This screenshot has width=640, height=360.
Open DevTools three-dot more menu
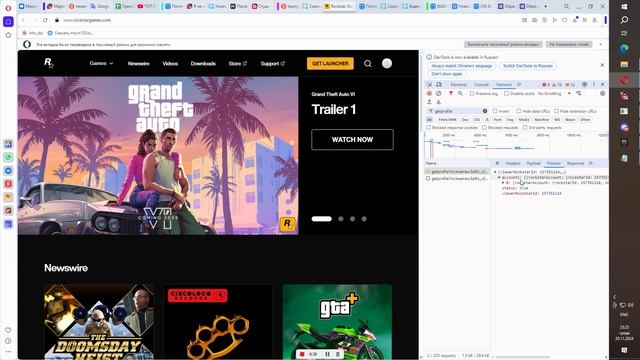pos(594,84)
